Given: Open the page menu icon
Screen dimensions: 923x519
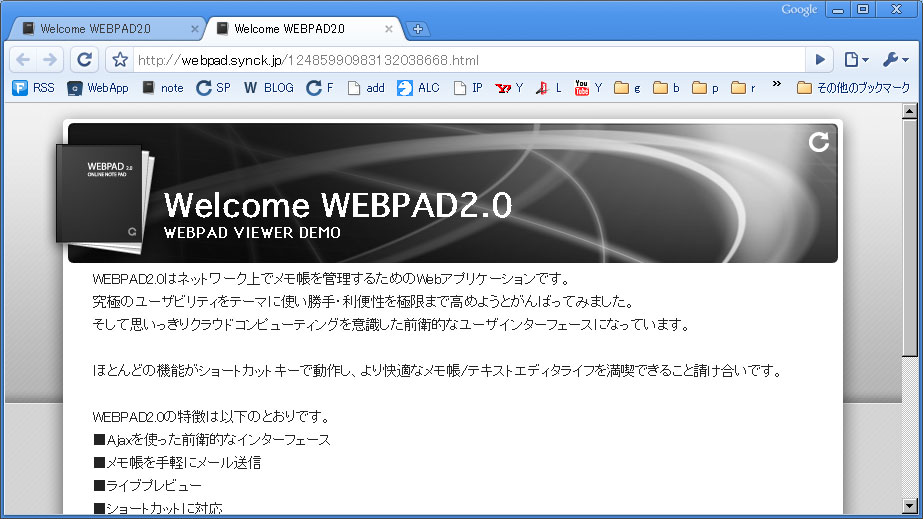Looking at the screenshot, I should point(856,59).
